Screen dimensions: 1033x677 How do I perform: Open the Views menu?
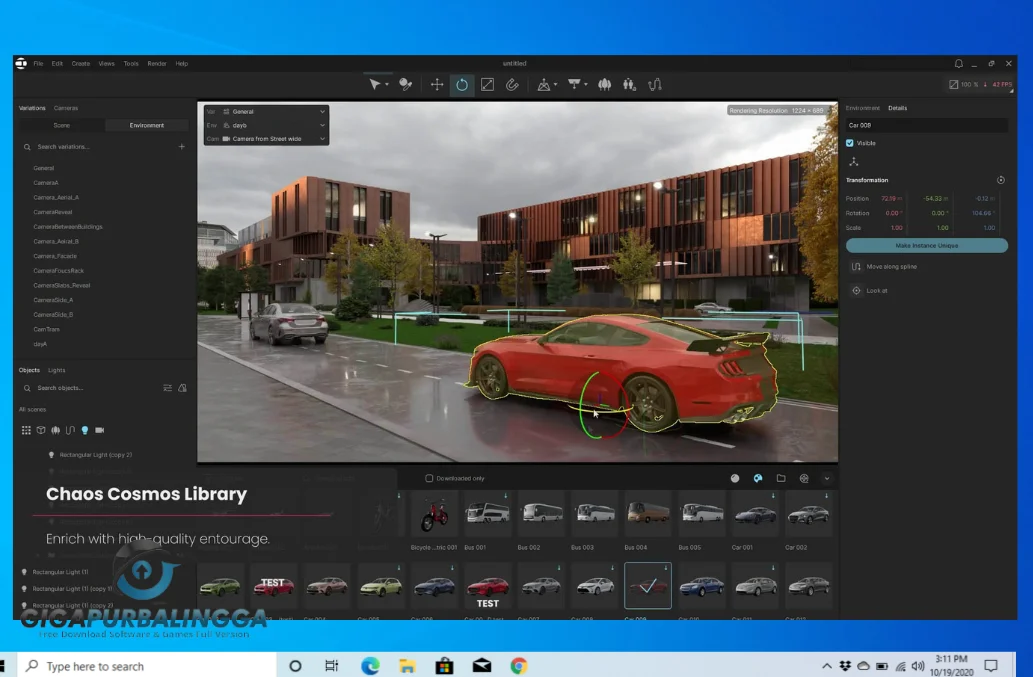pyautogui.click(x=106, y=64)
